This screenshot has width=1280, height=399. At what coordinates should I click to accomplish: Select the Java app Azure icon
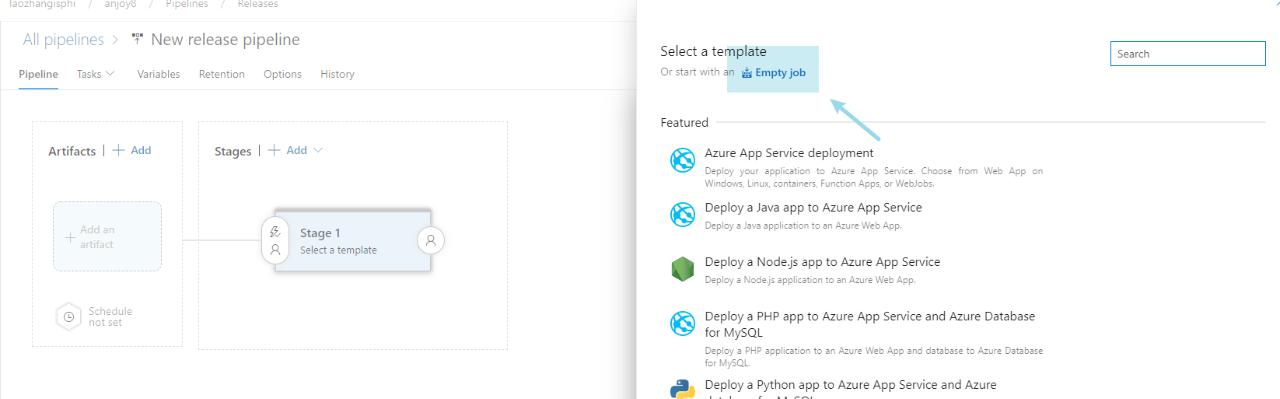682,214
